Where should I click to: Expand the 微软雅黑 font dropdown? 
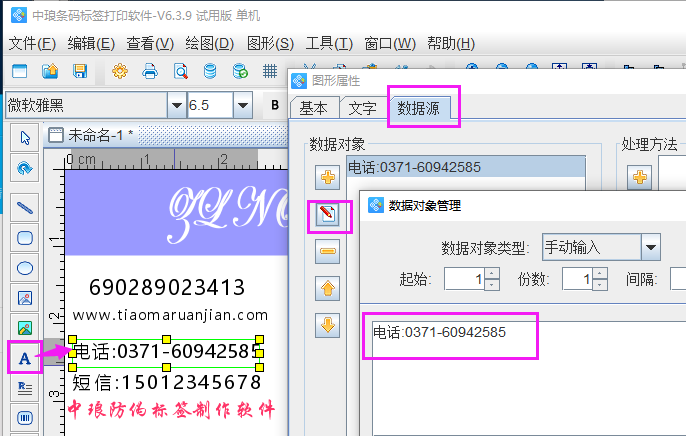[177, 105]
